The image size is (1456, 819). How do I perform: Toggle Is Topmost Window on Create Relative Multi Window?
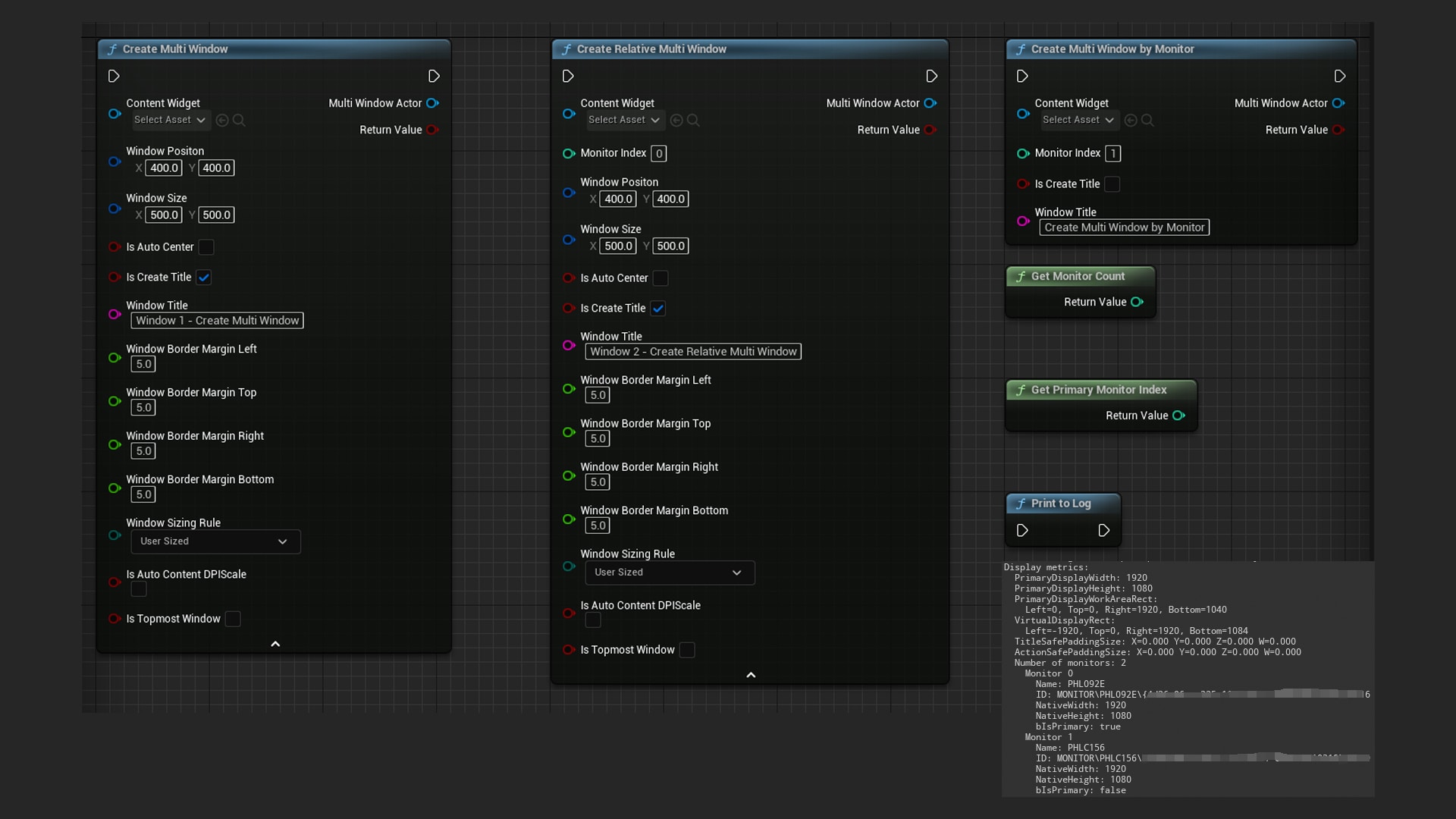click(x=687, y=650)
